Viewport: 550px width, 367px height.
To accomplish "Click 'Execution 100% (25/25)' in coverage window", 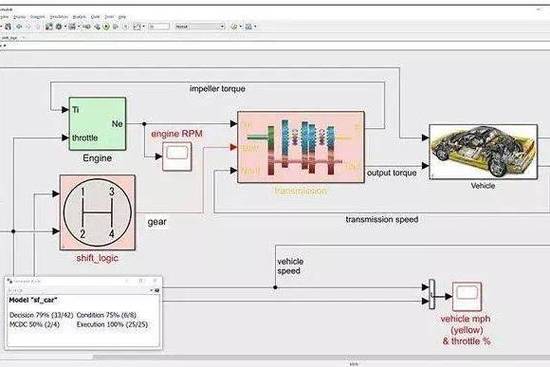I will 112,325.
